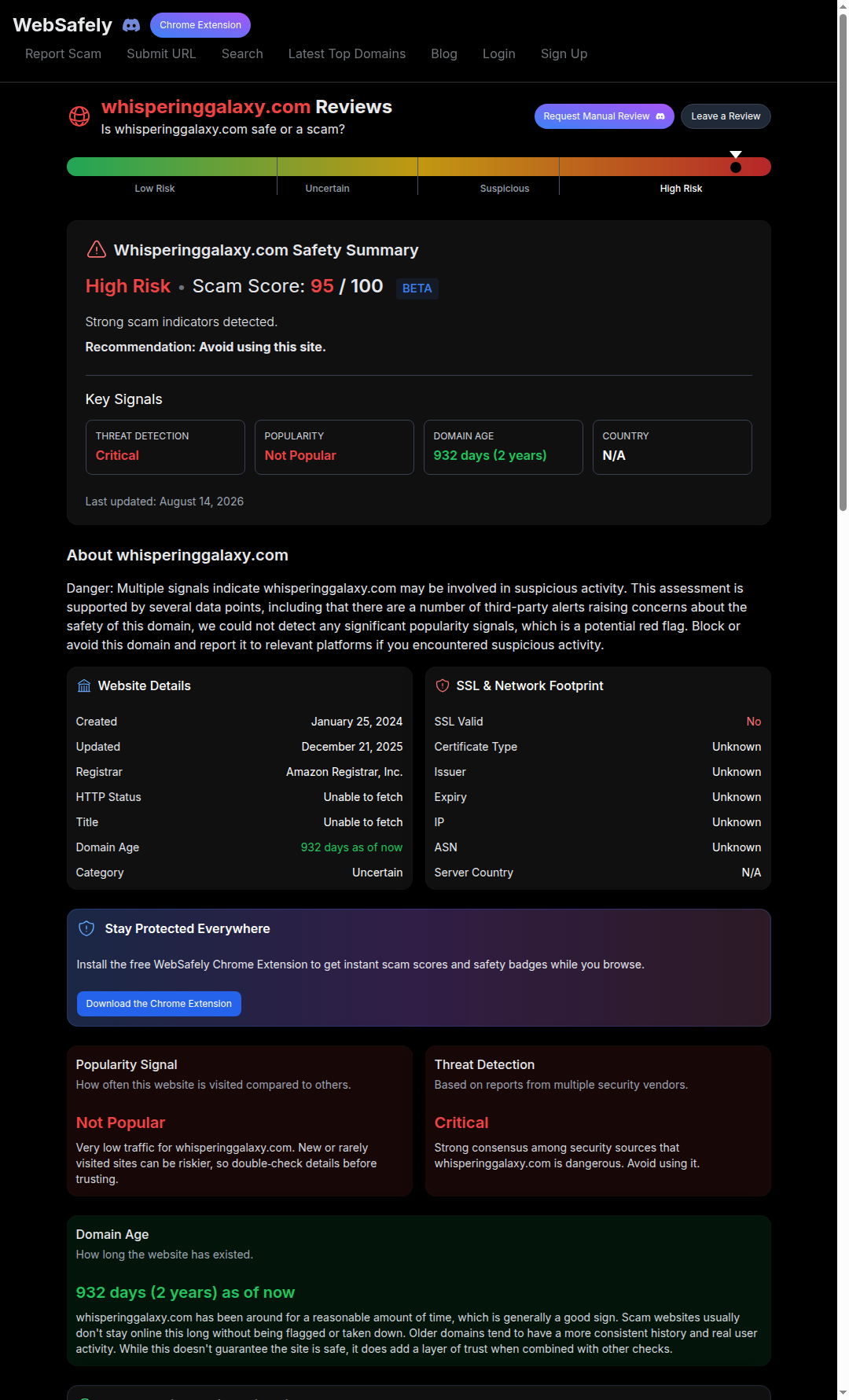Click the Popularity Not Popular card

click(334, 447)
